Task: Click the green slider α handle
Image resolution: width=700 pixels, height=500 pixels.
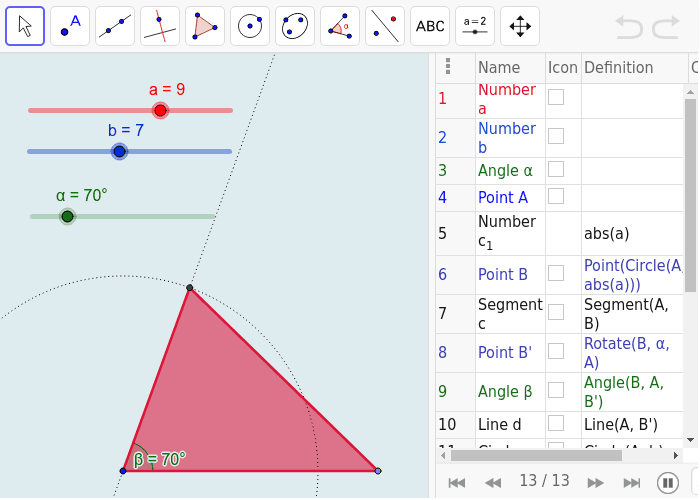Action: tap(67, 217)
